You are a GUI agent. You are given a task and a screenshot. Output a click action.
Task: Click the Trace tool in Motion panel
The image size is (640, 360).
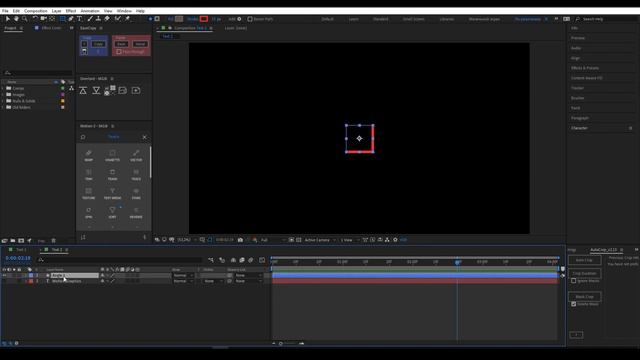[x=136, y=175]
